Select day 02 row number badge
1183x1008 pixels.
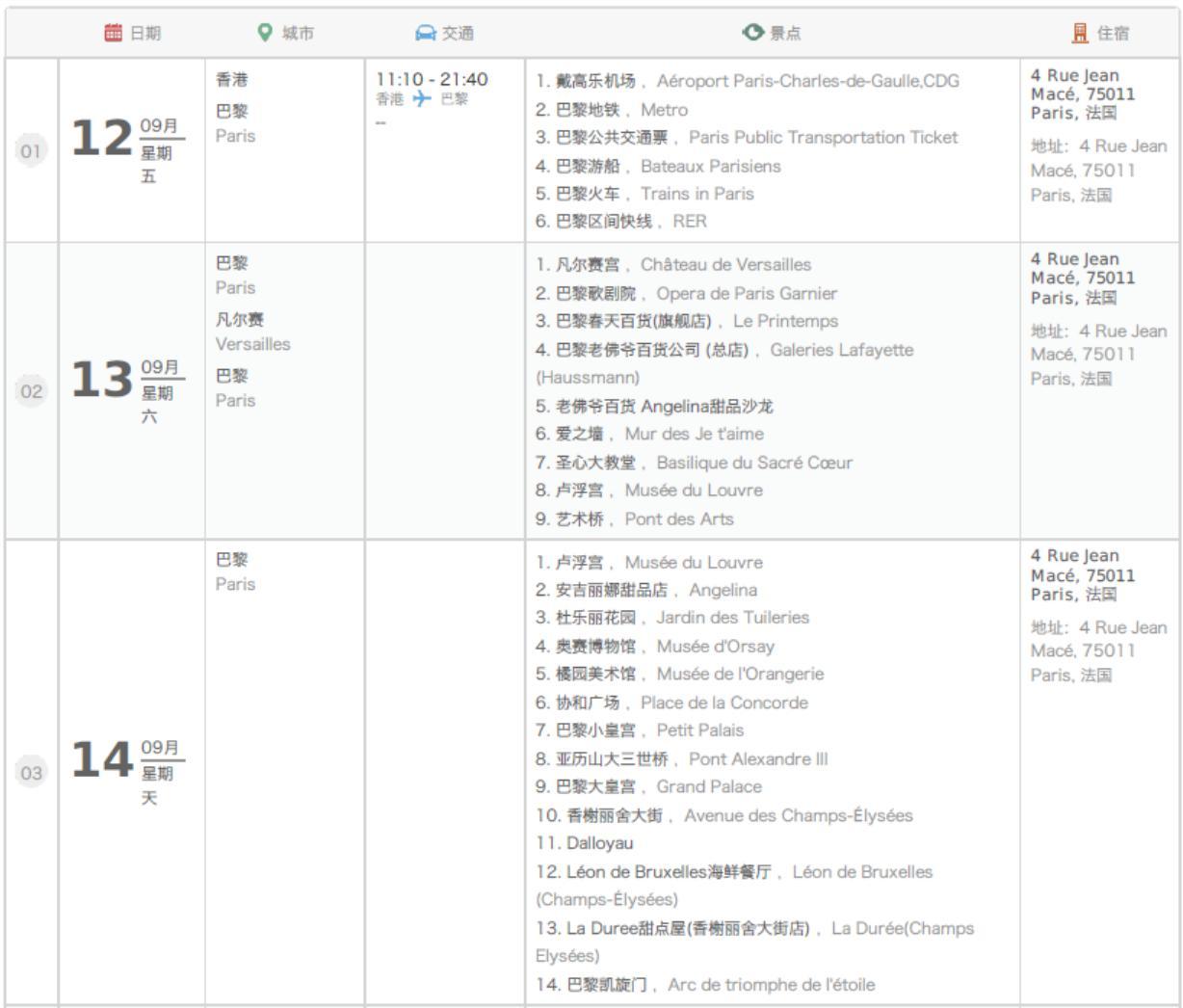click(32, 391)
